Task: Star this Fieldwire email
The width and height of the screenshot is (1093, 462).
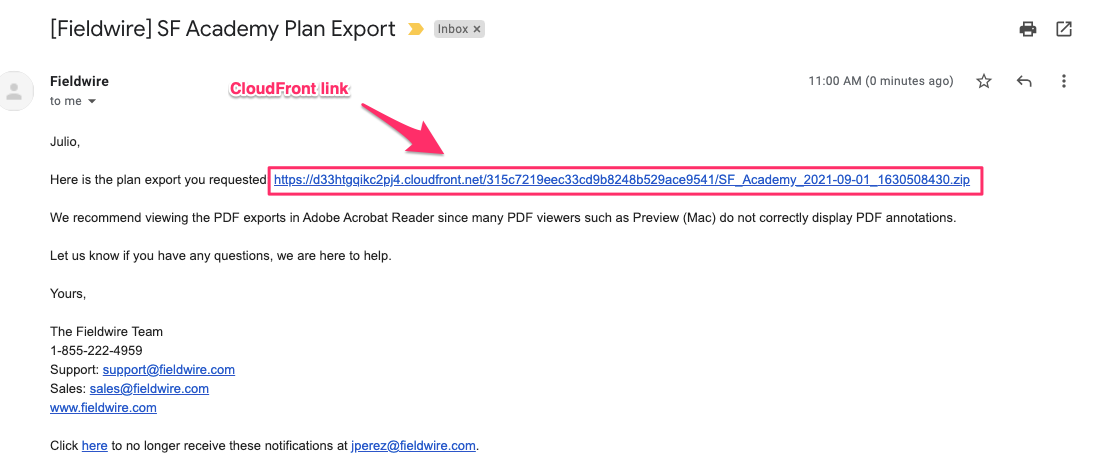Action: (984, 82)
